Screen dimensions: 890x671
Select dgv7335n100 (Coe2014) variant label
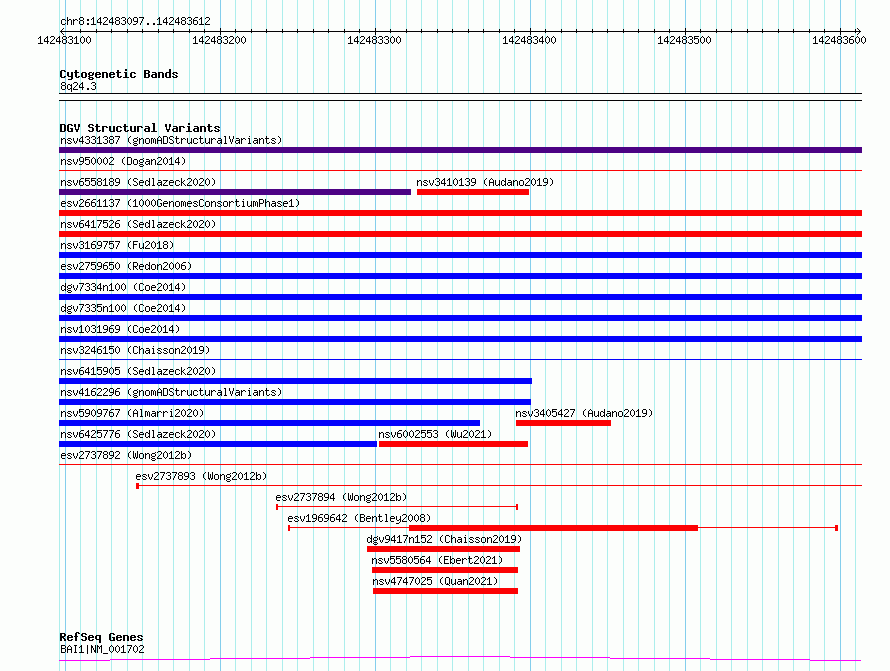pos(123,308)
